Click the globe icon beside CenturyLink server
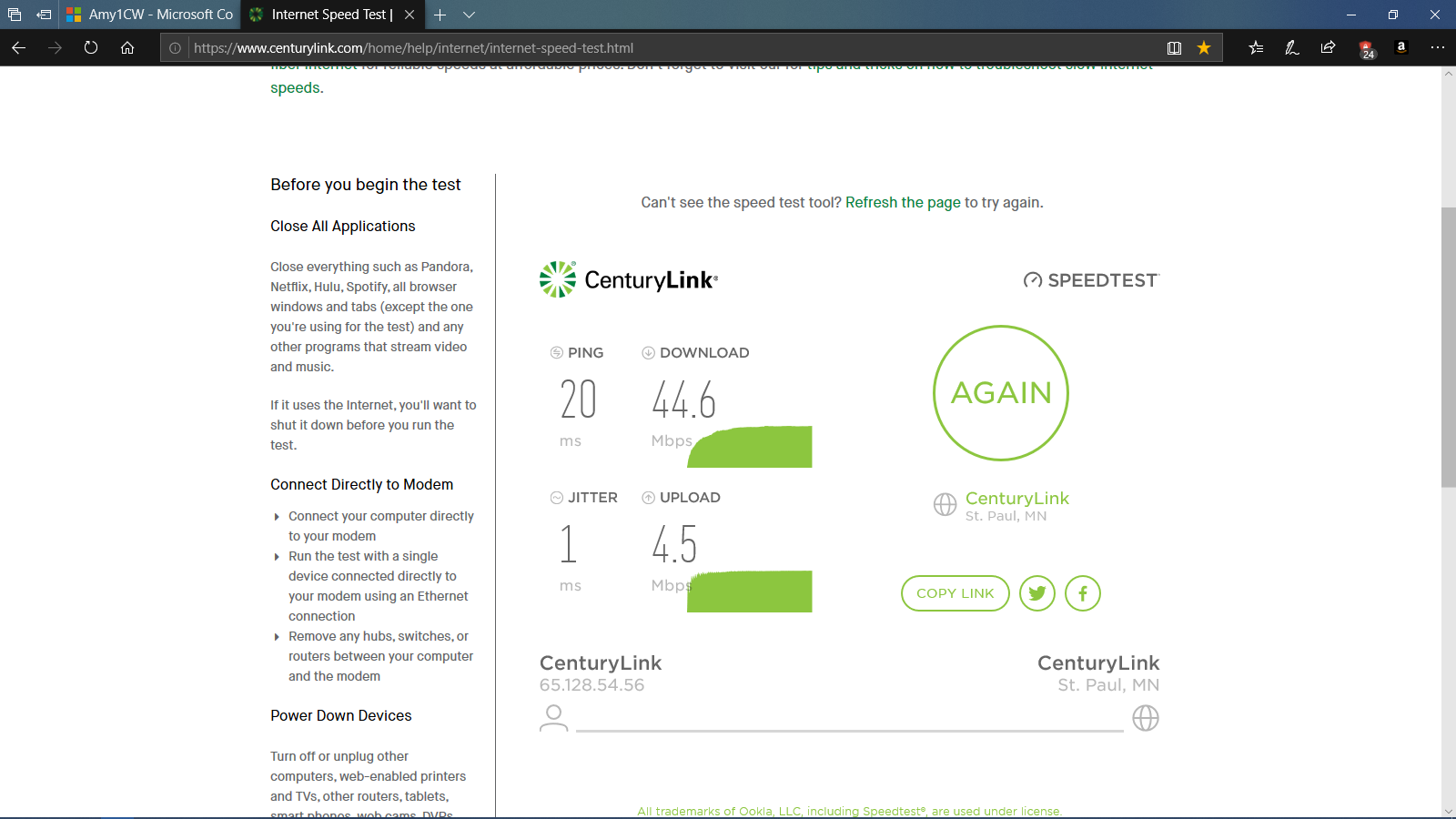Viewport: 1456px width, 819px height. pos(945,504)
